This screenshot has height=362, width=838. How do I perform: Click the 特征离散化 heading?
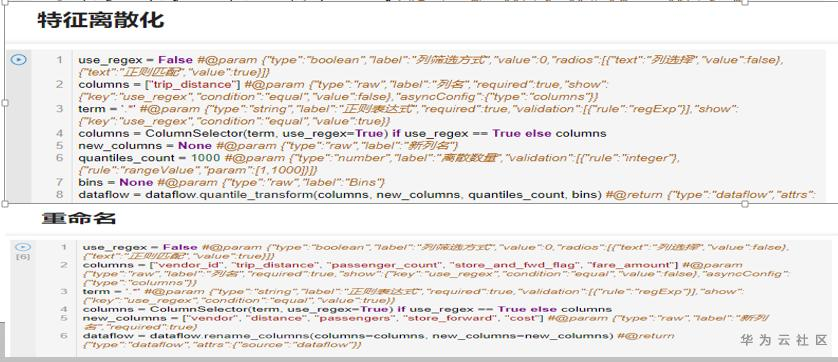(100, 20)
